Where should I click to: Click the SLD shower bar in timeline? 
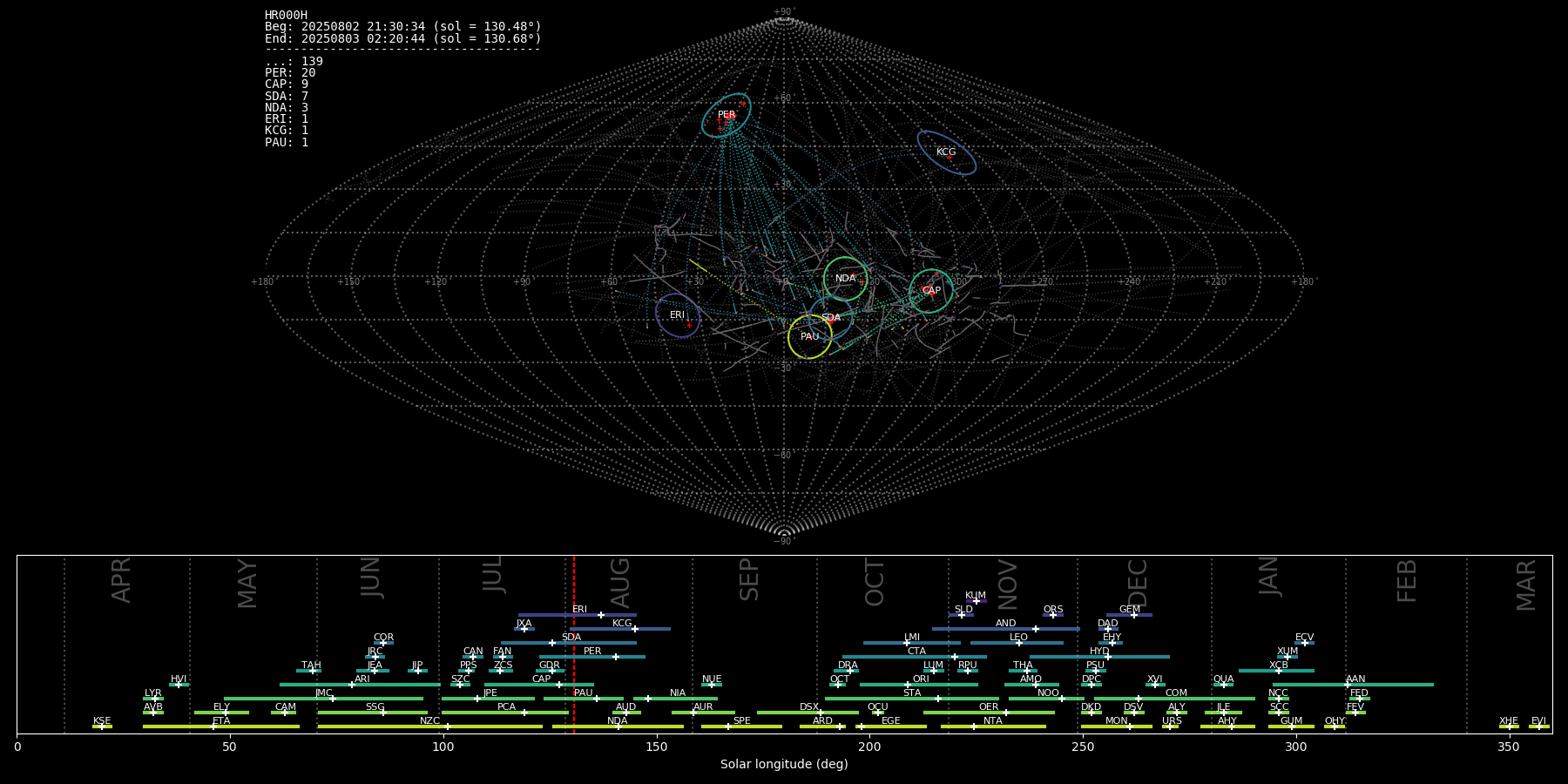(962, 615)
